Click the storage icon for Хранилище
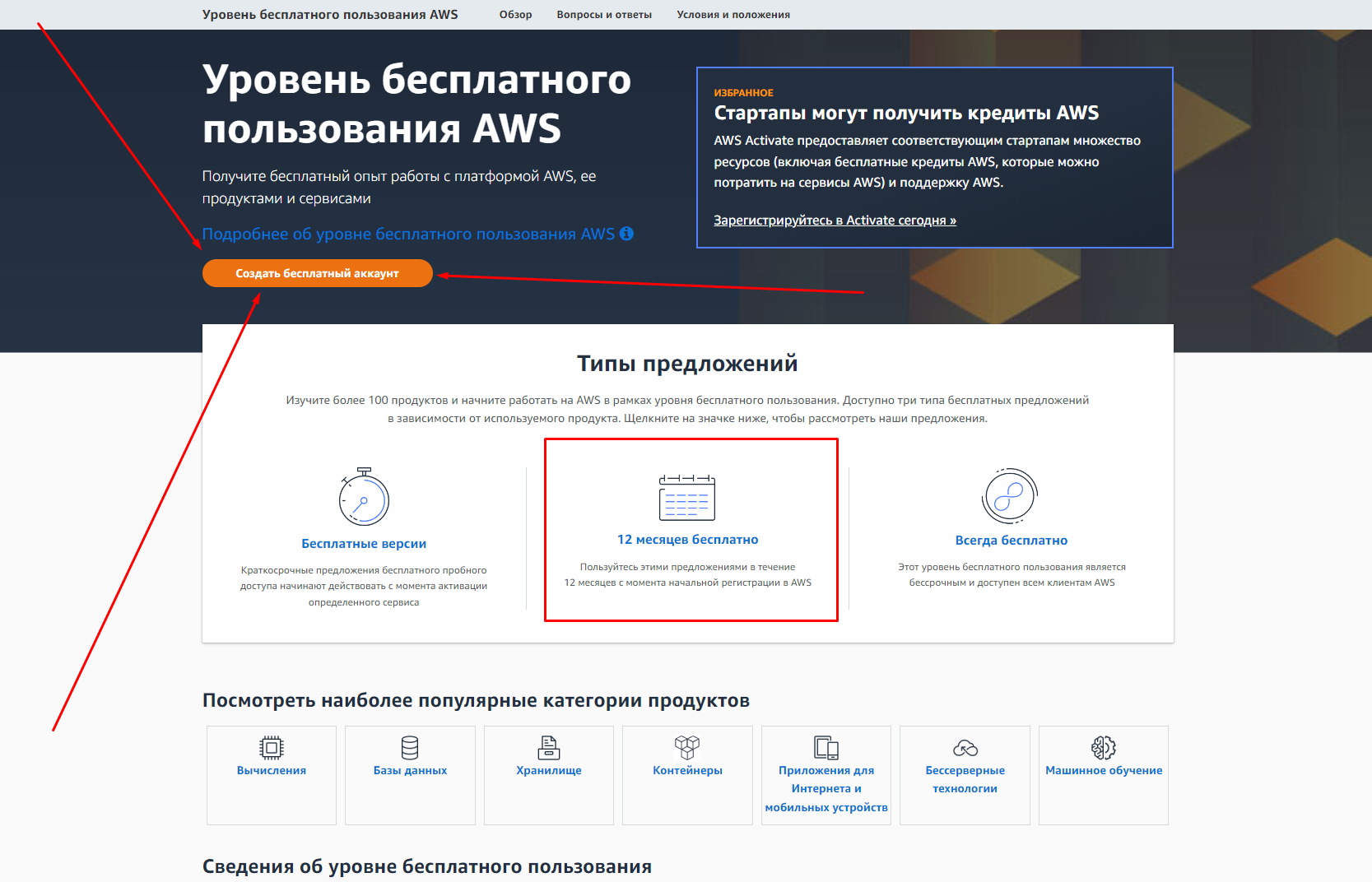The image size is (1372, 882). 549,747
